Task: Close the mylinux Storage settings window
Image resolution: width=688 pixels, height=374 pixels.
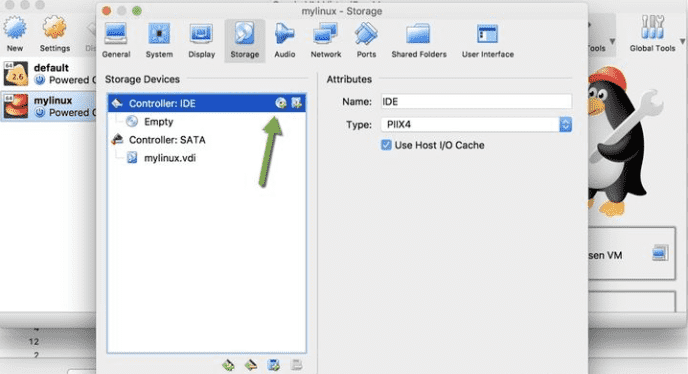Action: pos(106,11)
